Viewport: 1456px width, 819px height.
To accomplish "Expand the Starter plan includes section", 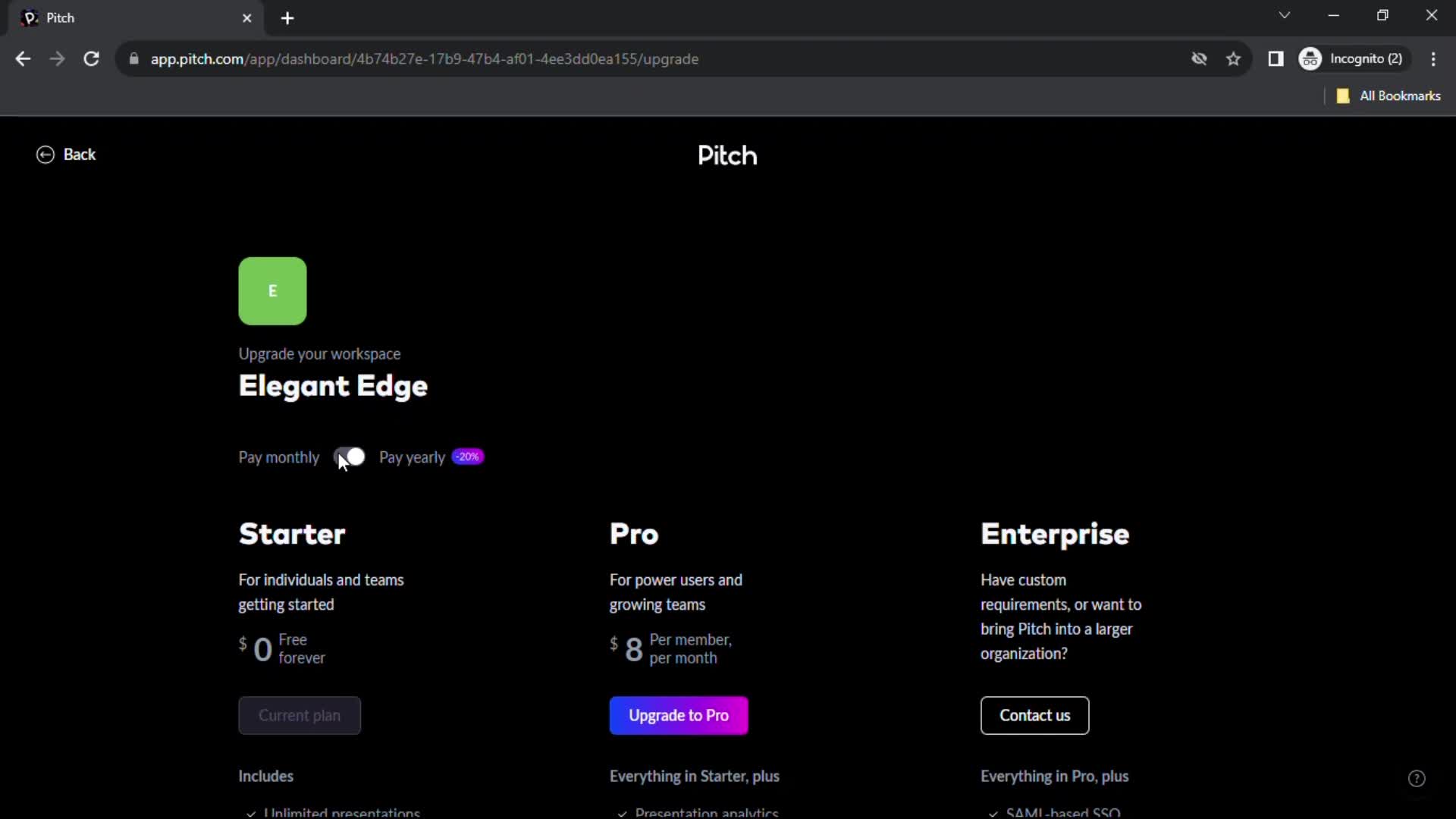I will [266, 775].
